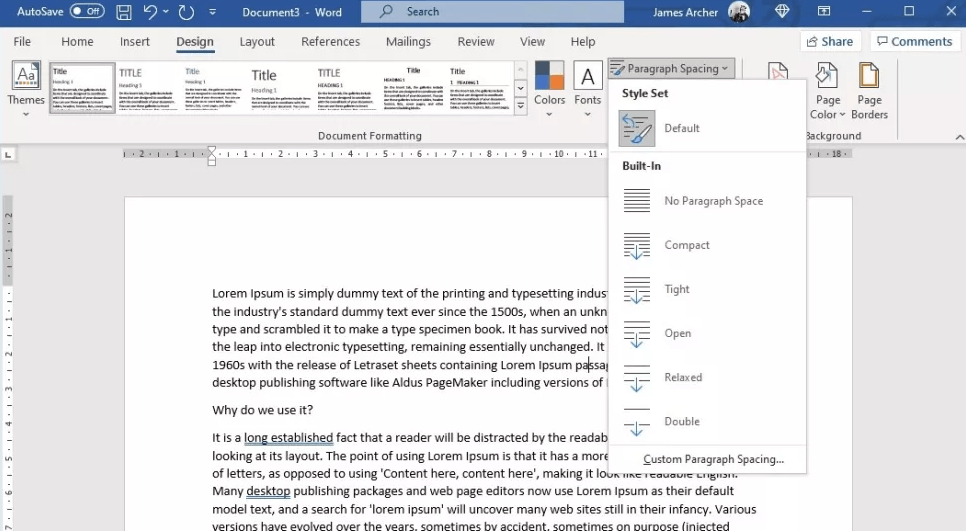This screenshot has width=966, height=531.
Task: Toggle the AutoSave switch
Action: coord(87,11)
